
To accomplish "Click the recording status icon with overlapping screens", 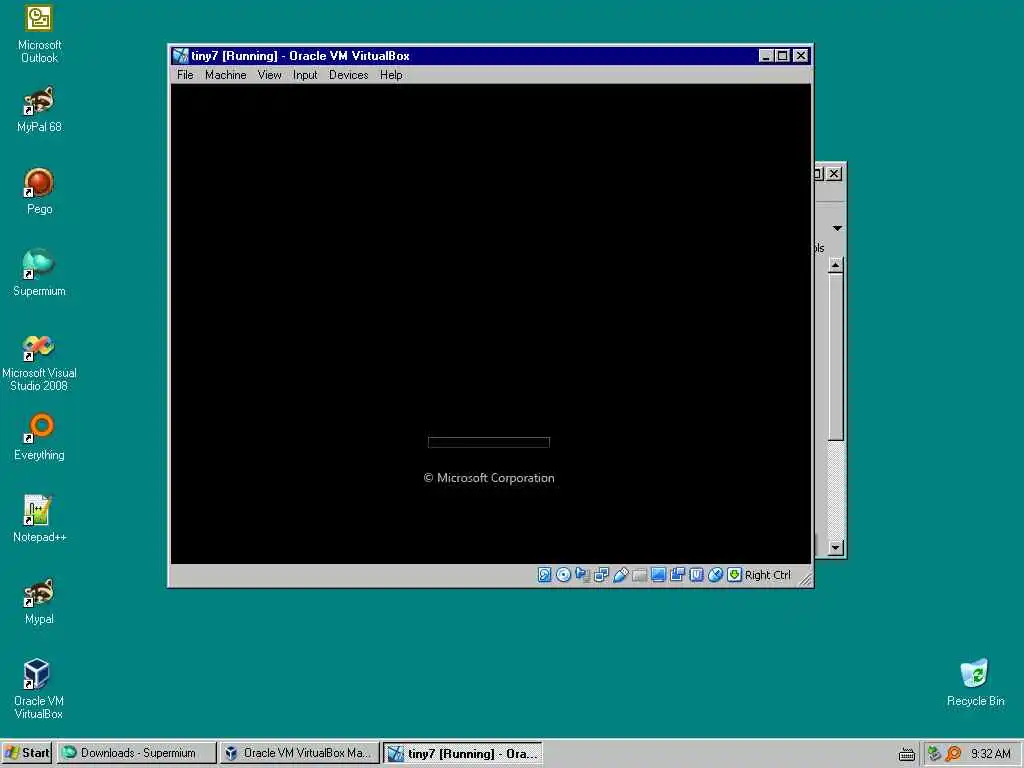I will tap(677, 575).
